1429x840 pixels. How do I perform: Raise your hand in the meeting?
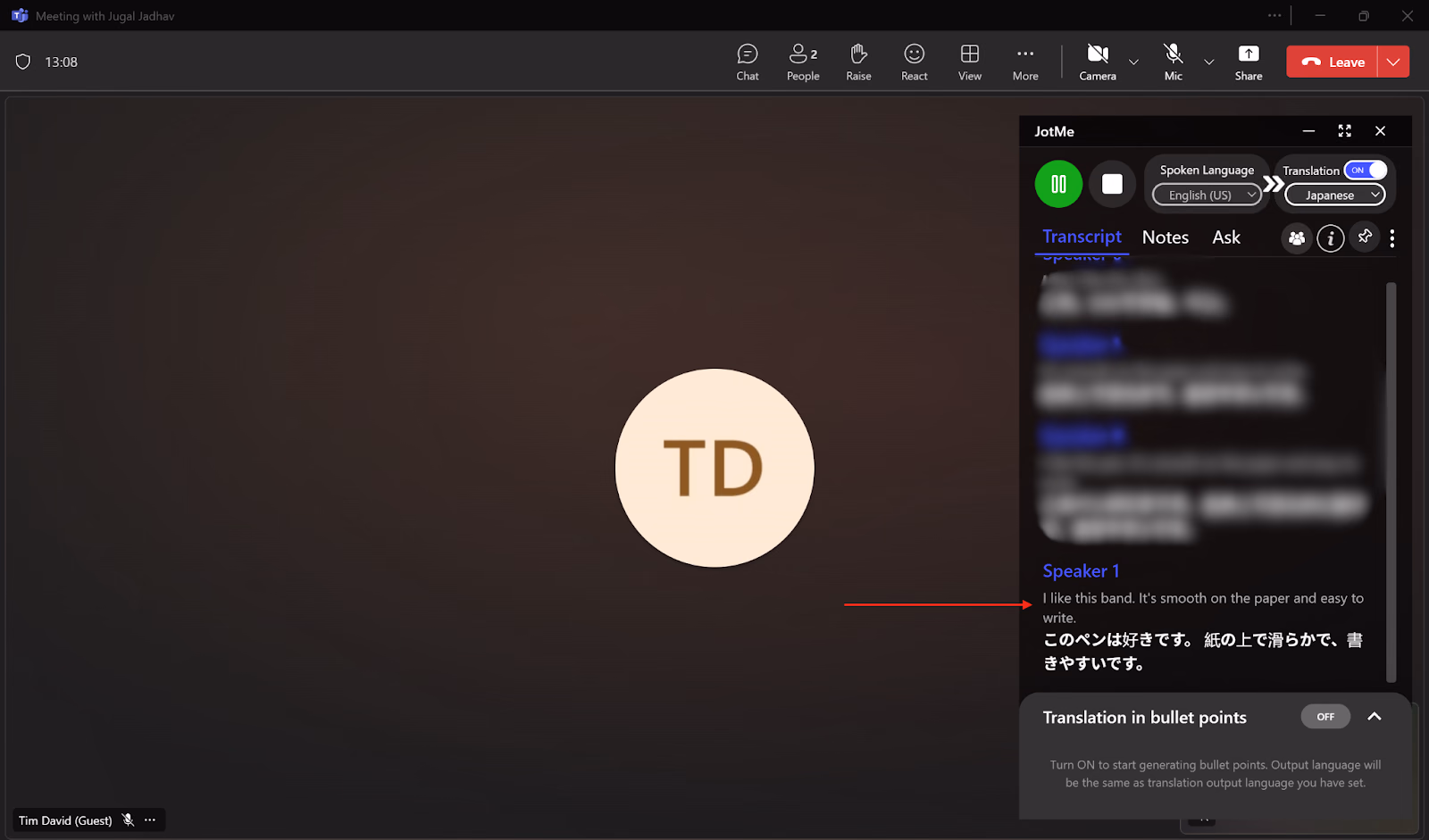pos(858,62)
